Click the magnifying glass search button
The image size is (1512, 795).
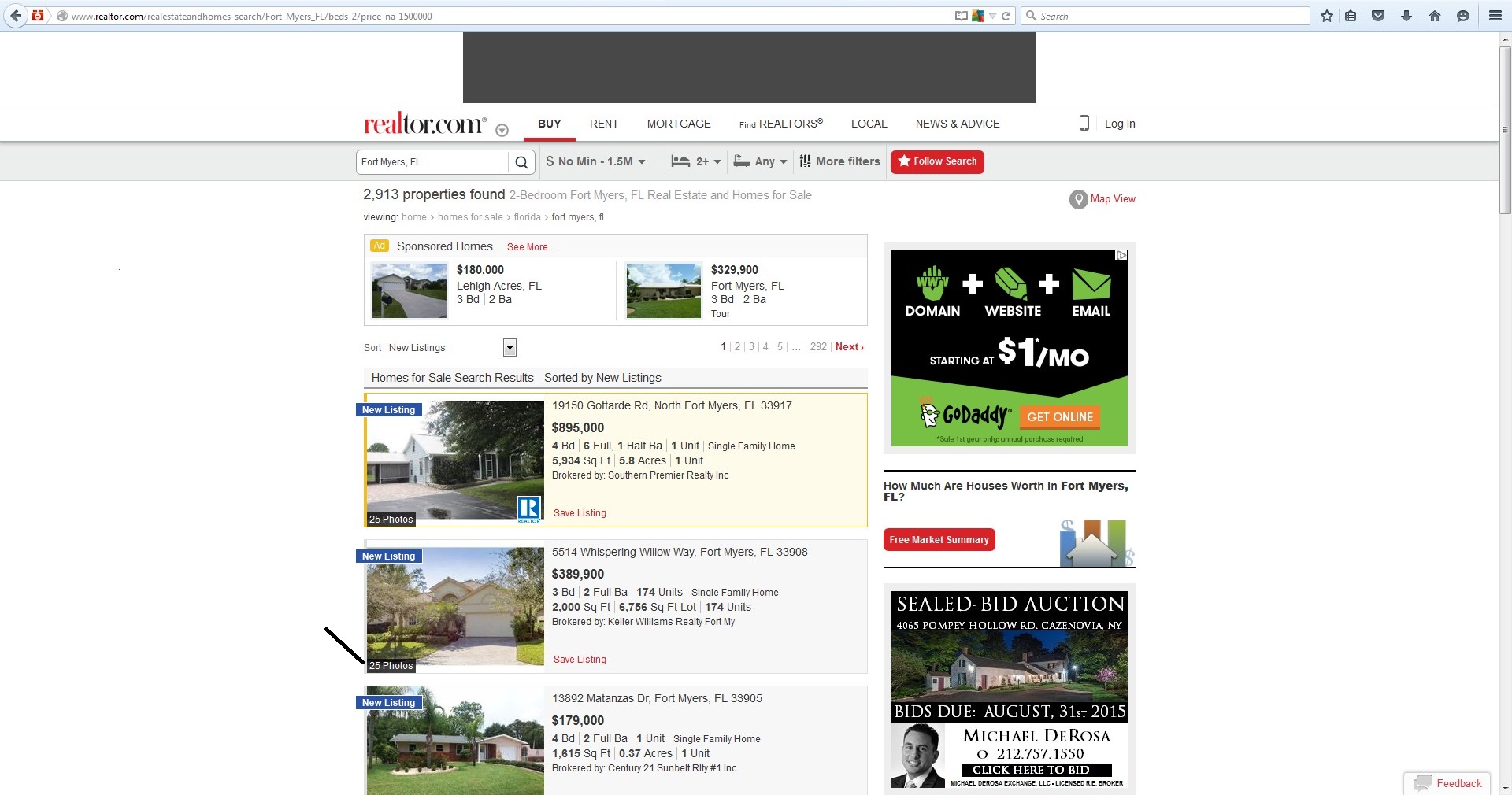(521, 162)
